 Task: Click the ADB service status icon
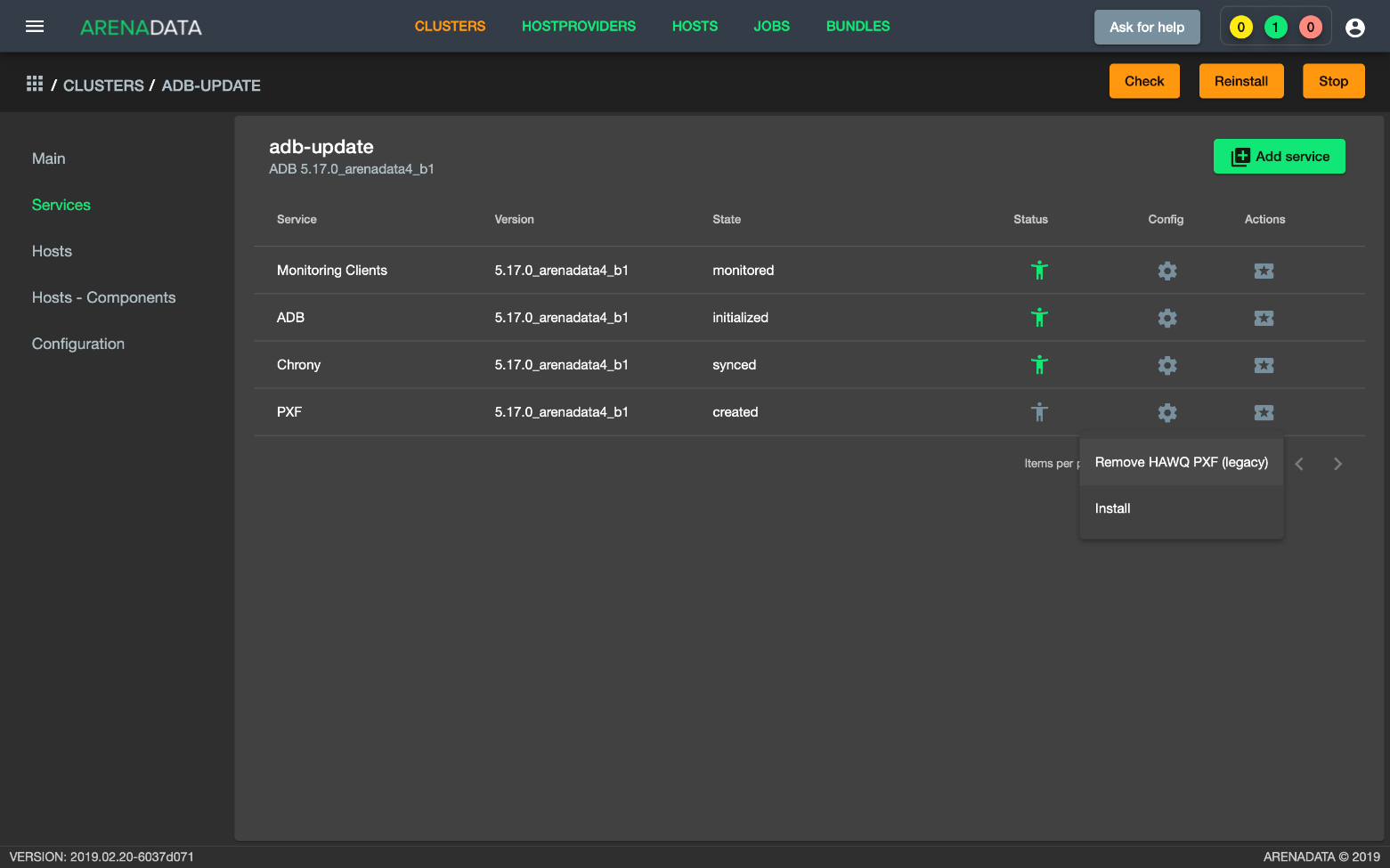[x=1039, y=318]
